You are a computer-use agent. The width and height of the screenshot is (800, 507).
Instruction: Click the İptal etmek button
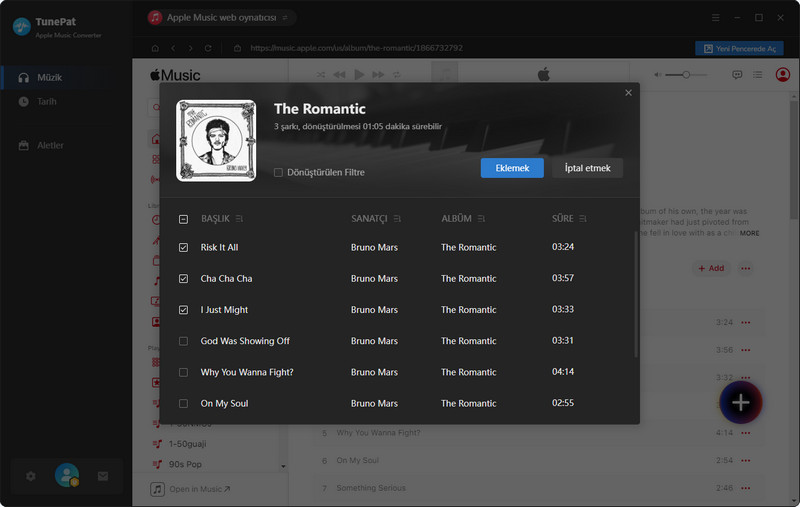point(587,168)
